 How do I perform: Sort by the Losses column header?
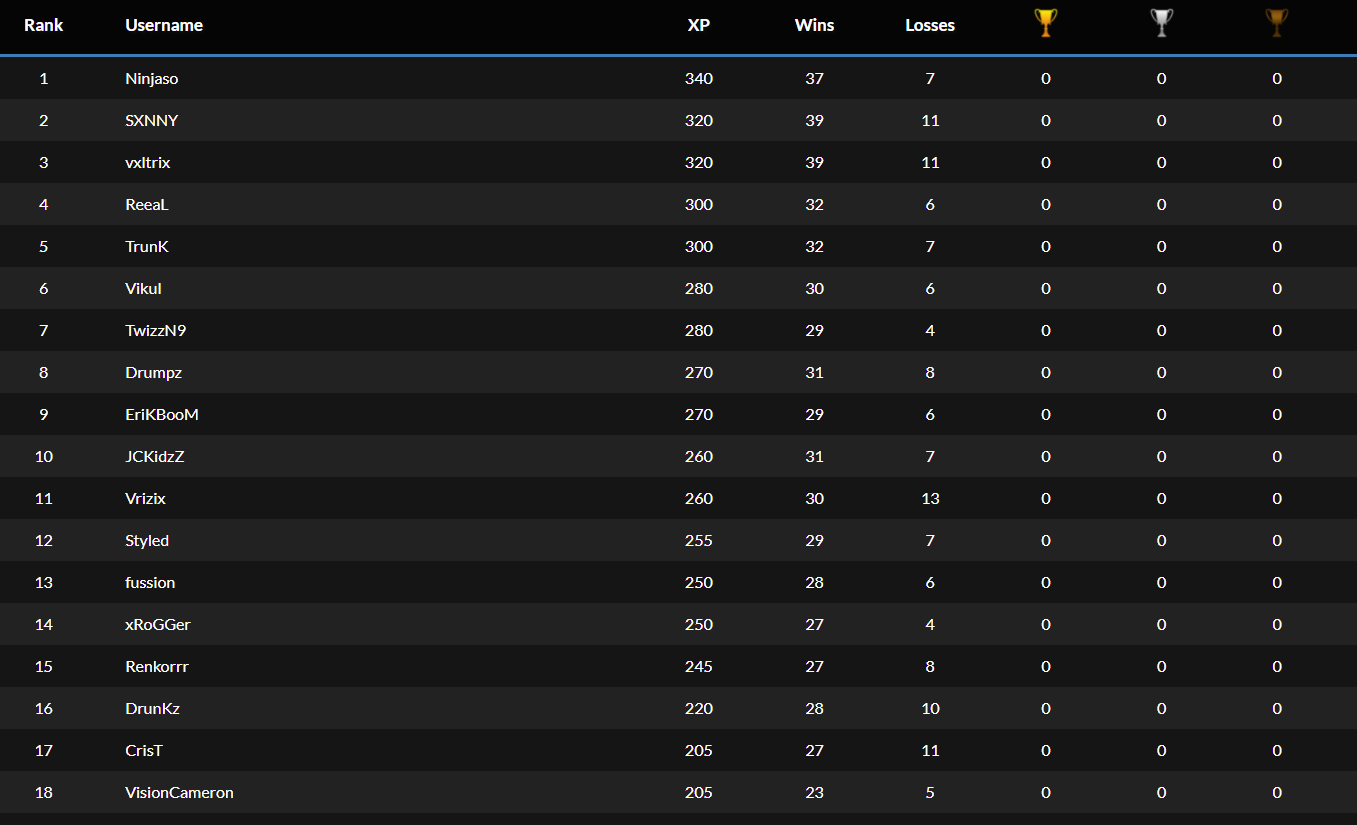930,25
